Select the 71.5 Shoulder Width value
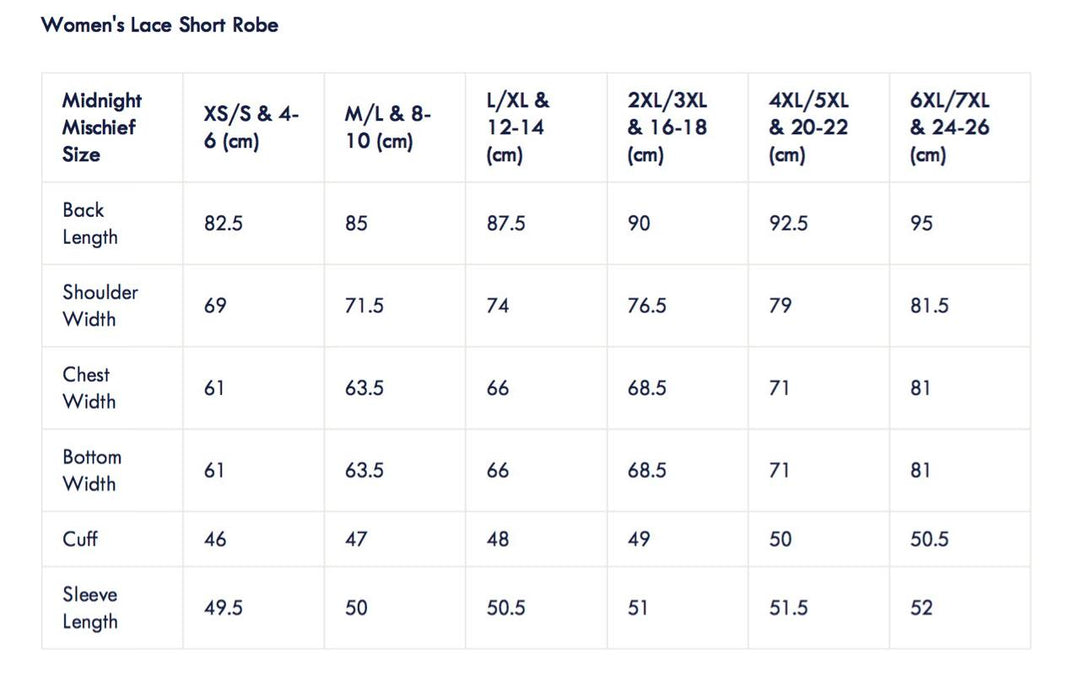This screenshot has height=677, width=1080. click(364, 306)
